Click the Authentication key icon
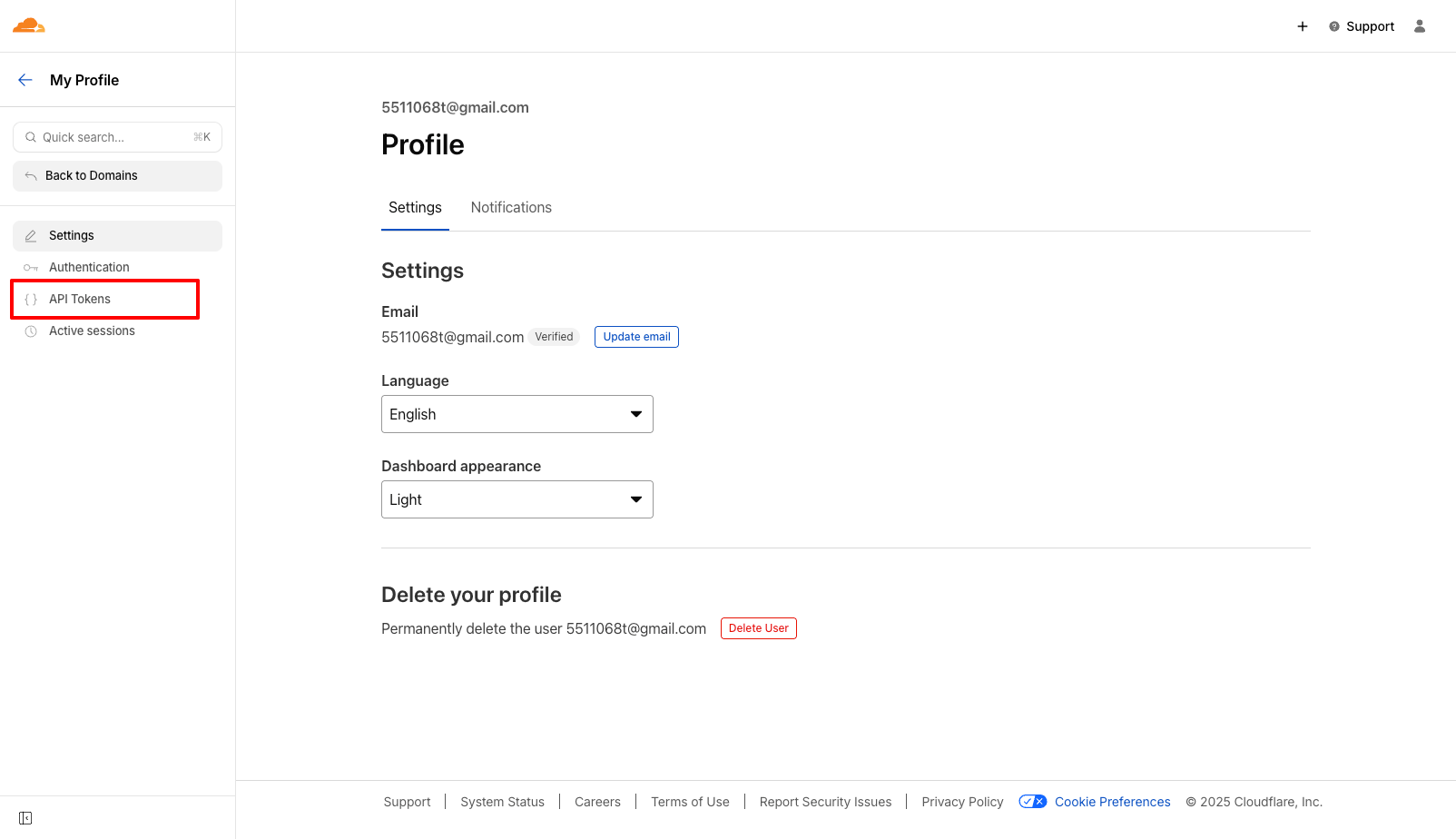This screenshot has width=1456, height=839. pyautogui.click(x=31, y=268)
